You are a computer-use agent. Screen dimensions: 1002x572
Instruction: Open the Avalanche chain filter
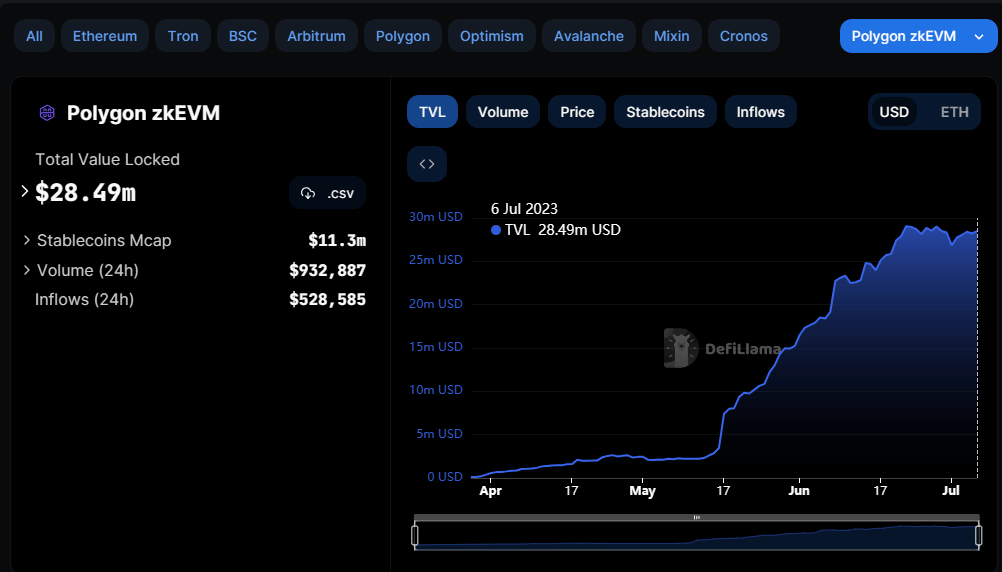(589, 36)
